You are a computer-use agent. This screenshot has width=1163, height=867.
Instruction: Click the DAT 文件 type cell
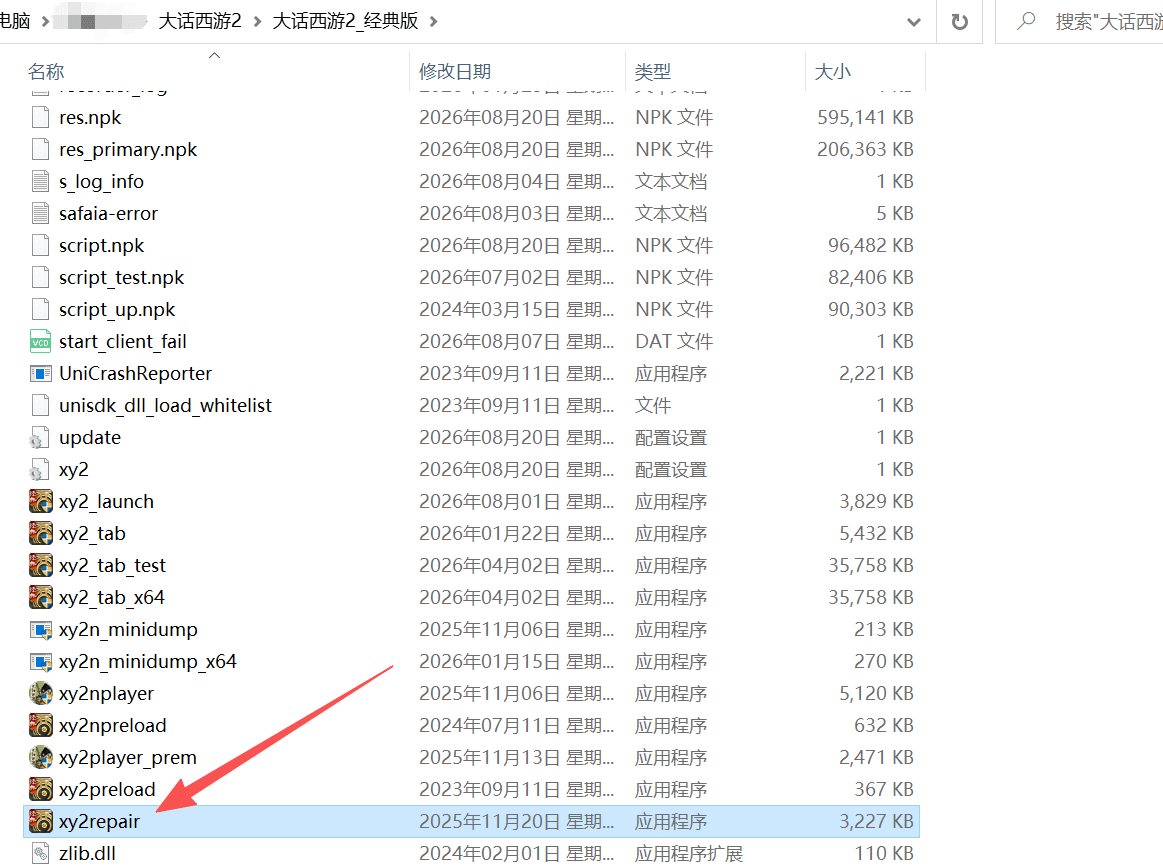coord(673,341)
